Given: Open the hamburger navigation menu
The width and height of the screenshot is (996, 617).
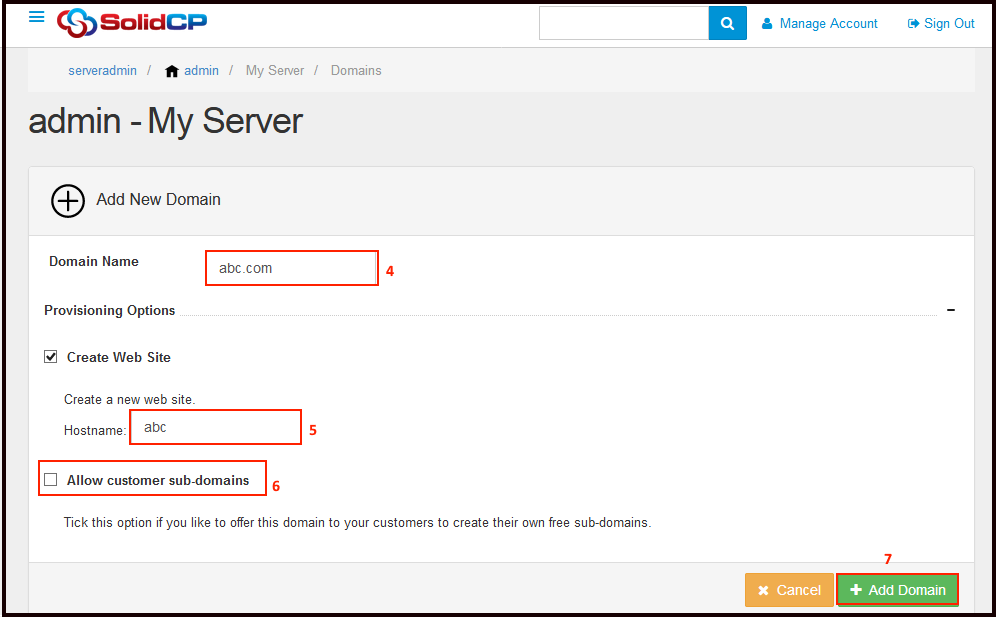Looking at the screenshot, I should pyautogui.click(x=37, y=17).
